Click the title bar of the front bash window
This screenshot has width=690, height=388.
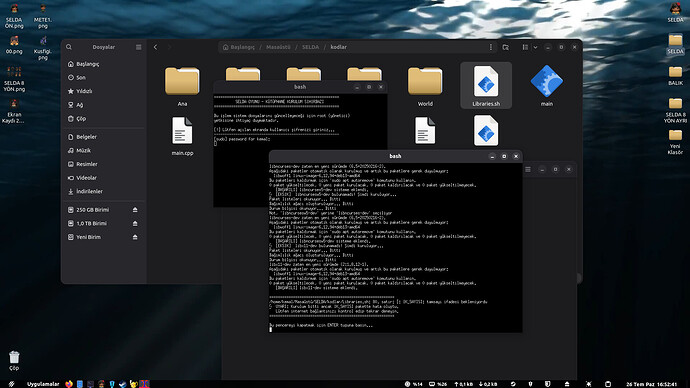tap(395, 156)
